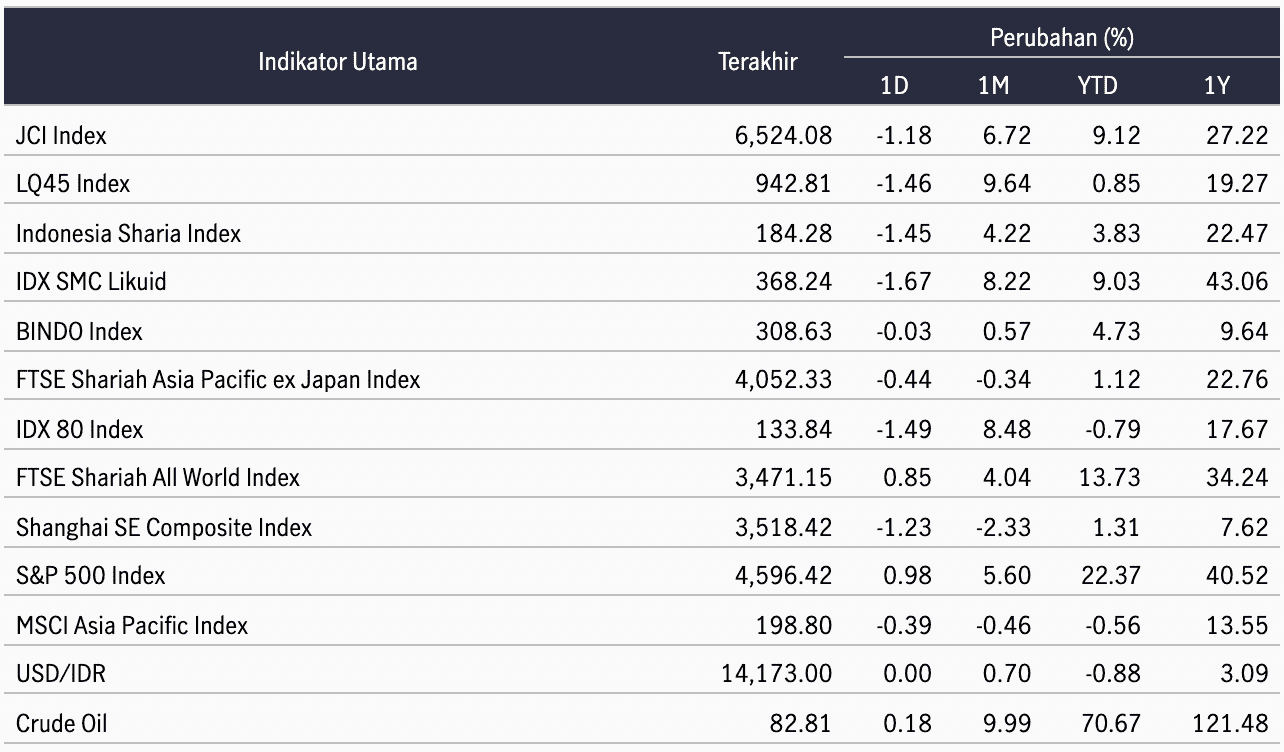Click the 'Indikator Utama' column header
Image resolution: width=1284 pixels, height=752 pixels.
pos(338,62)
